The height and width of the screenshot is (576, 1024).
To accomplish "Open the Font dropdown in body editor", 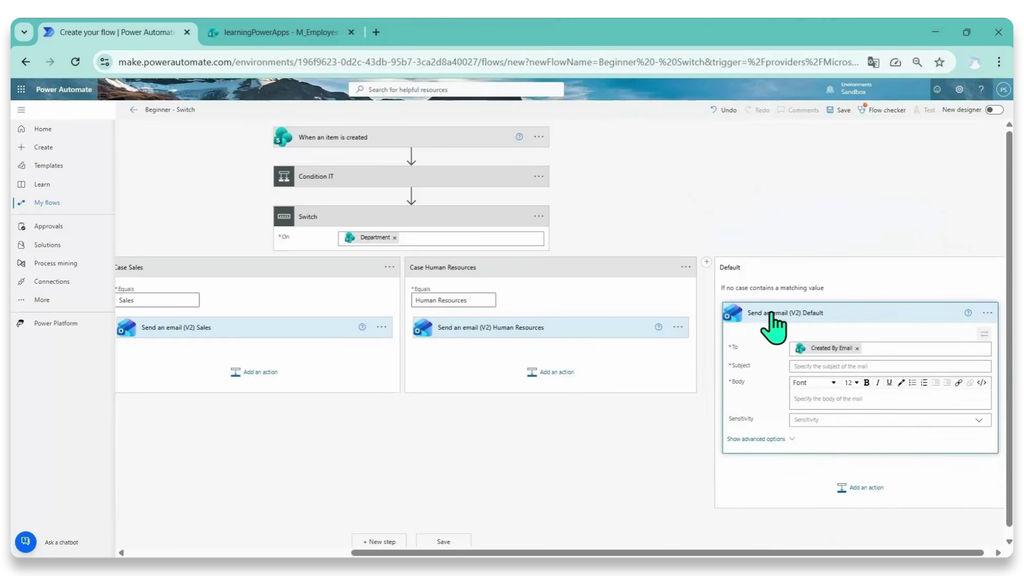I will pyautogui.click(x=814, y=383).
